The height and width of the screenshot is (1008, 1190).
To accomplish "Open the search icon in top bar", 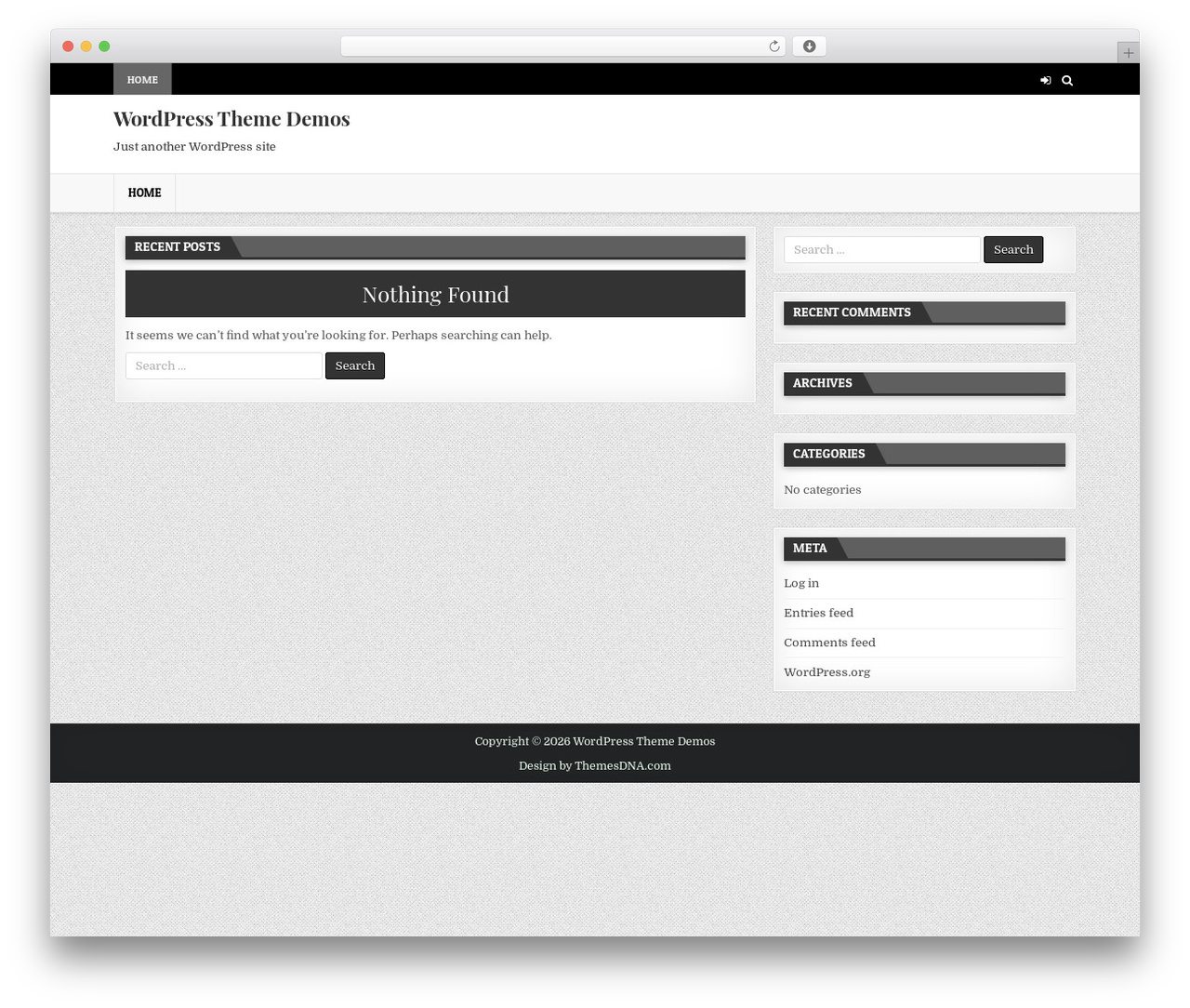I will coord(1067,80).
